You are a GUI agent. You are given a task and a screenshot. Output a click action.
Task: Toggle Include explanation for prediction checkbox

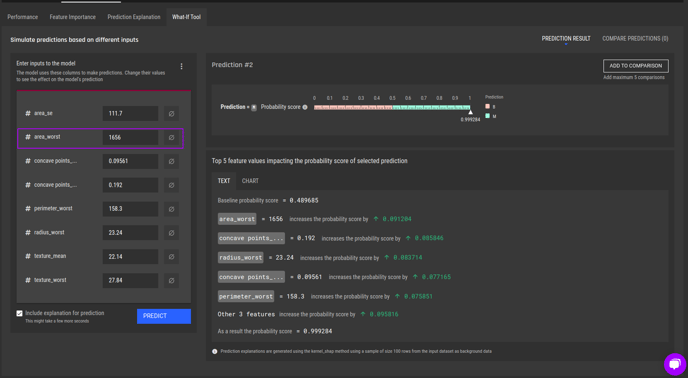point(19,313)
